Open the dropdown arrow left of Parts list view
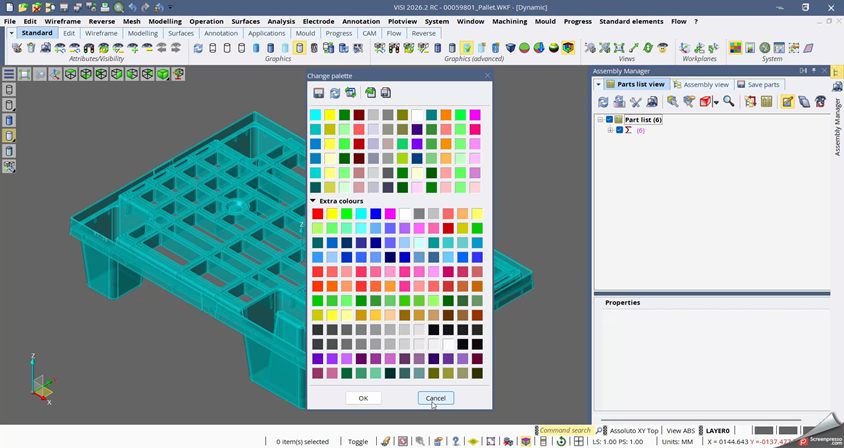The image size is (844, 448). point(598,85)
